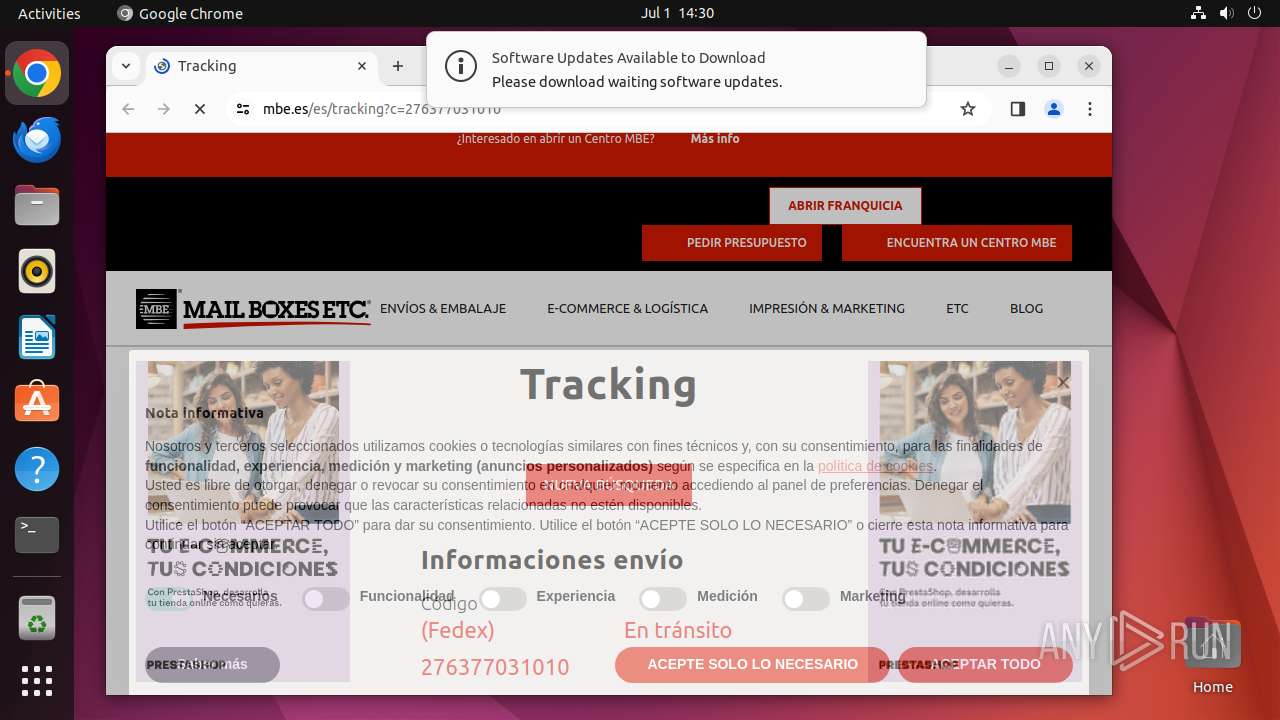Open the política de cookies link
The width and height of the screenshot is (1280, 720).
click(875, 466)
